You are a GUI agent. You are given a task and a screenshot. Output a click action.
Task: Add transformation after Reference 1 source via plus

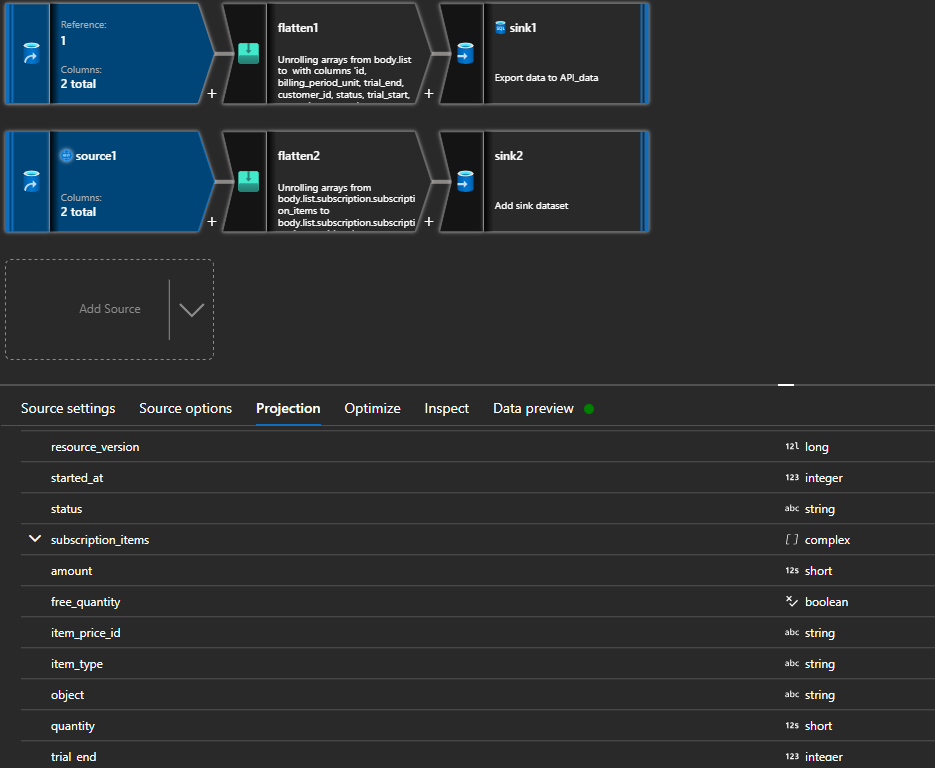click(212, 94)
